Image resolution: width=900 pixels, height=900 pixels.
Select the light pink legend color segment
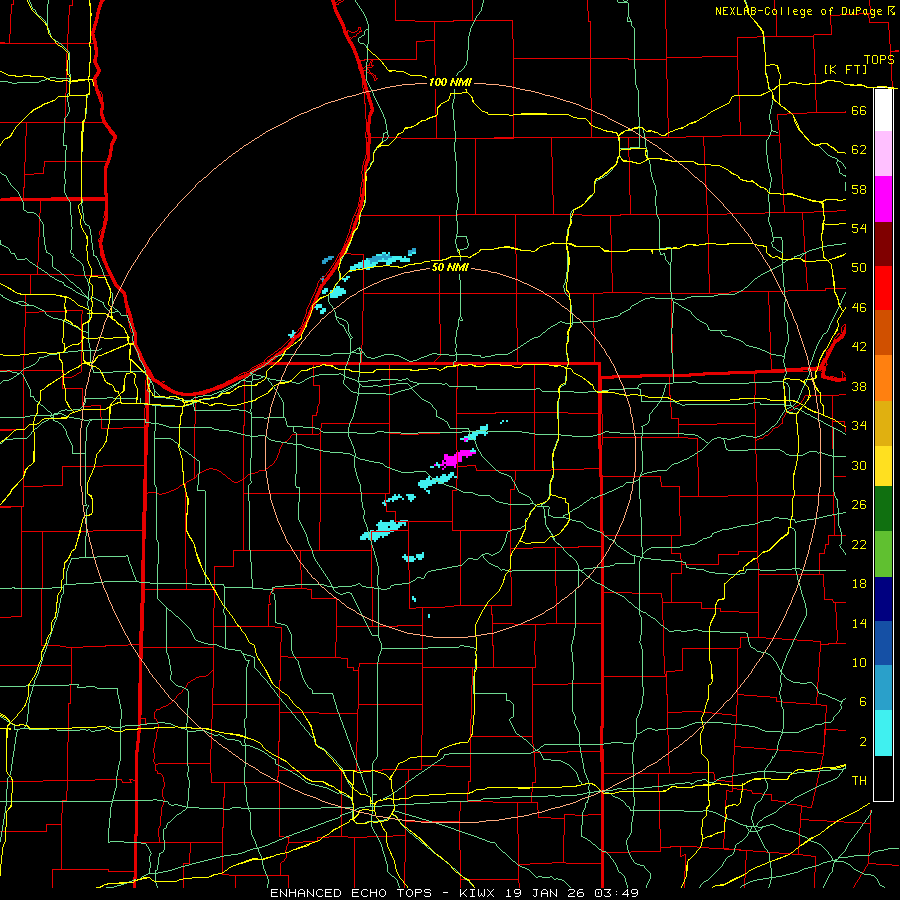883,153
